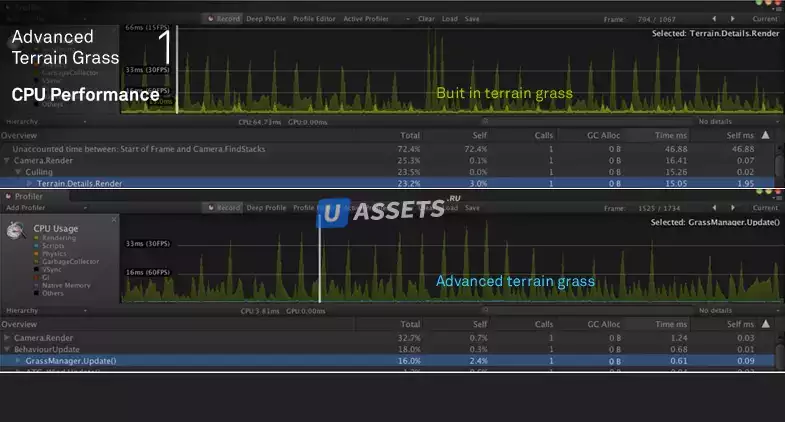Viewport: 785px width, 422px height.
Task: Click the CPU Usage stopwatch icon
Action: (x=16, y=231)
